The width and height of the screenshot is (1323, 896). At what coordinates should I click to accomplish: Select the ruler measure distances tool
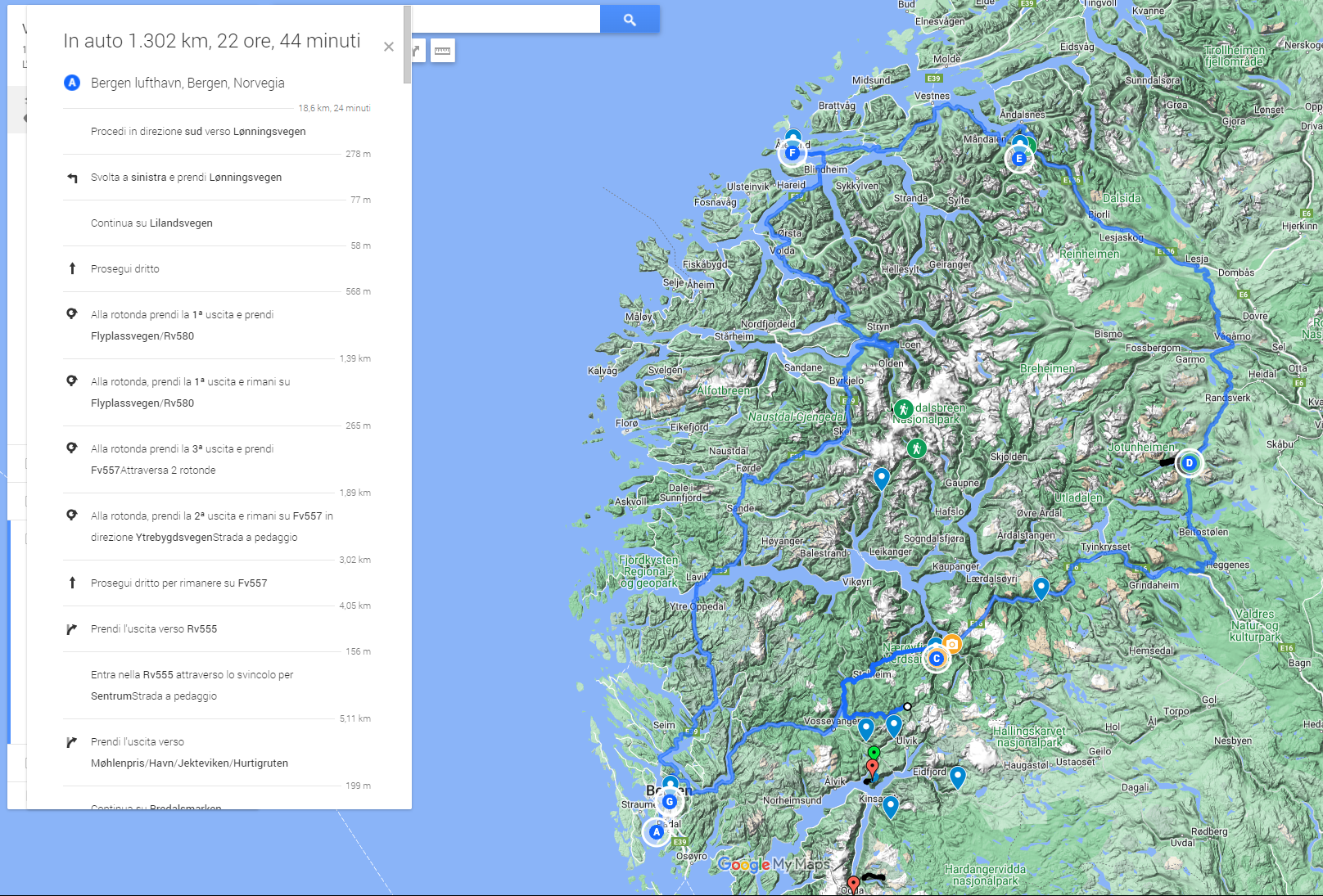(442, 51)
